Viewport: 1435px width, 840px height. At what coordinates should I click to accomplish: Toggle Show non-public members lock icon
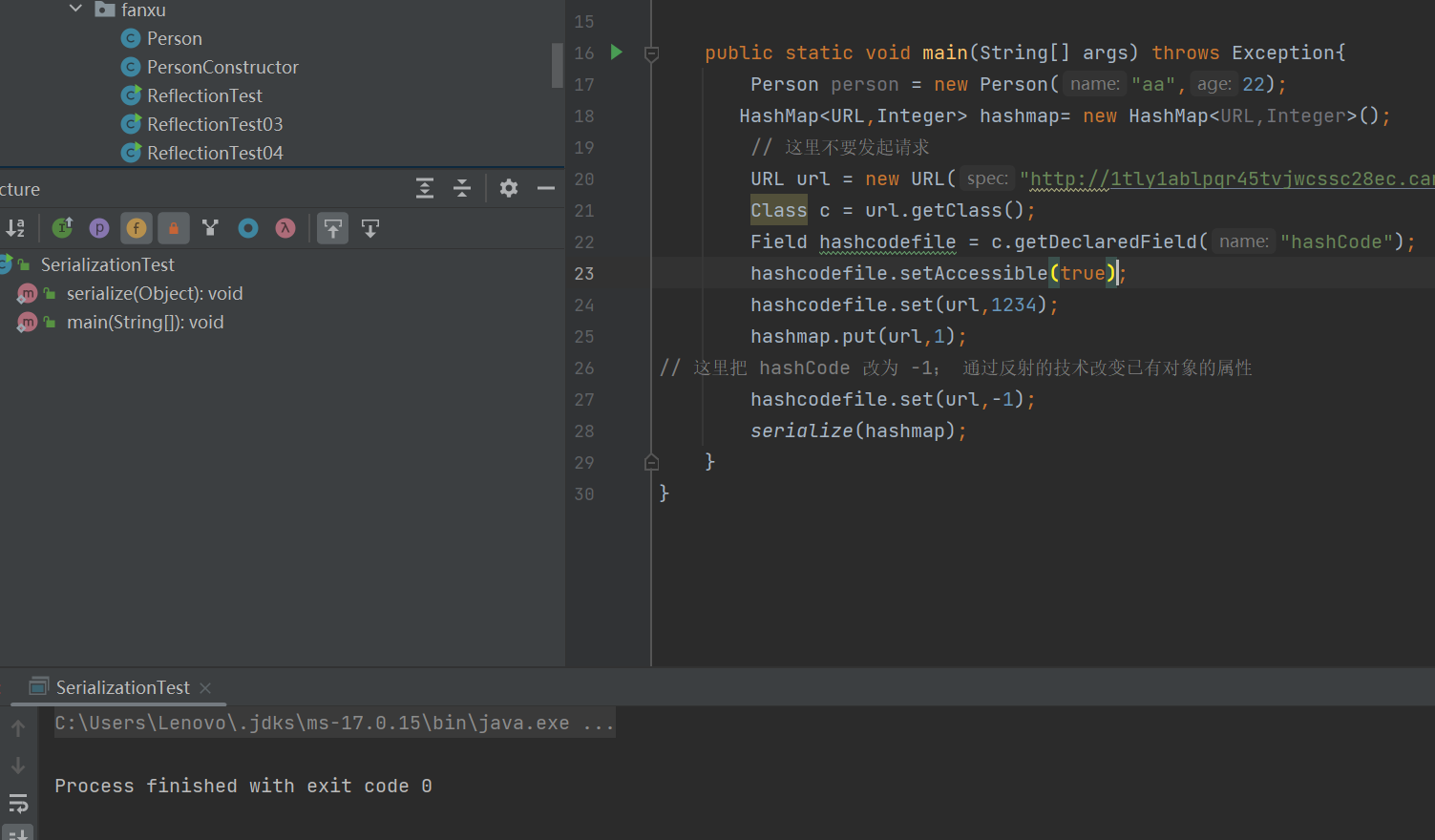pos(174,228)
